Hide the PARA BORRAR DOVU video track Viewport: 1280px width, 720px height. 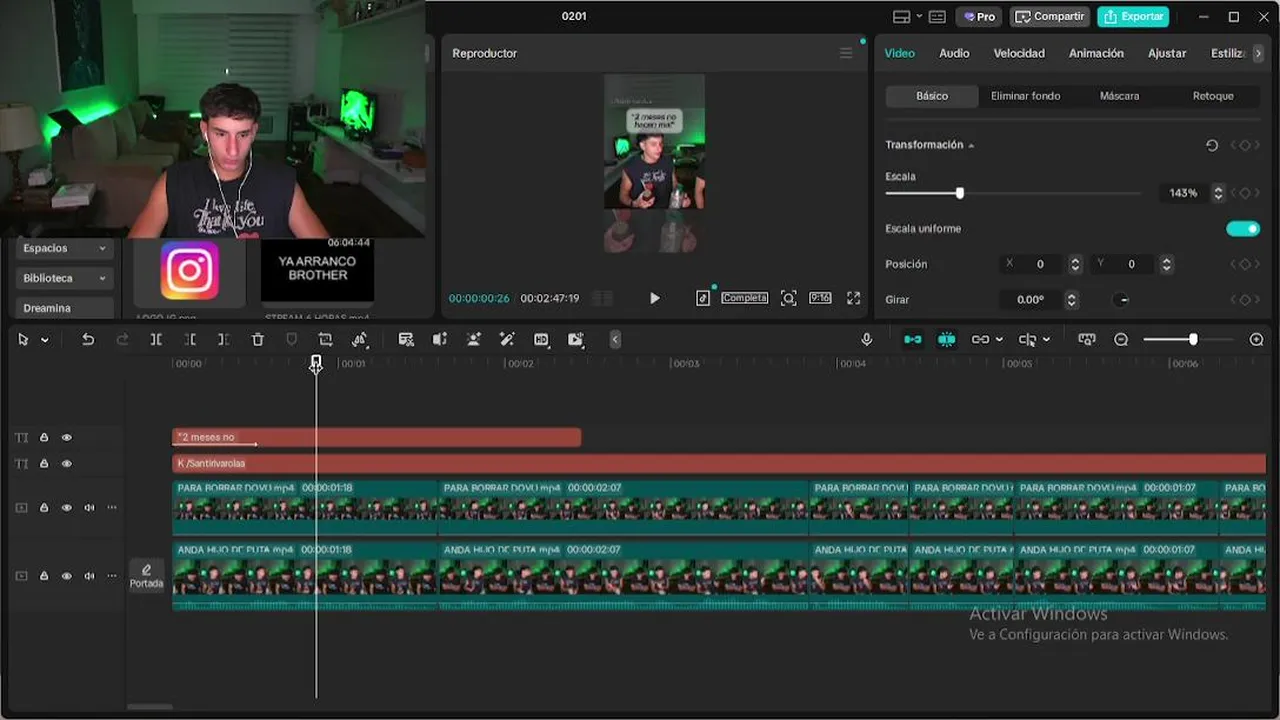point(67,508)
